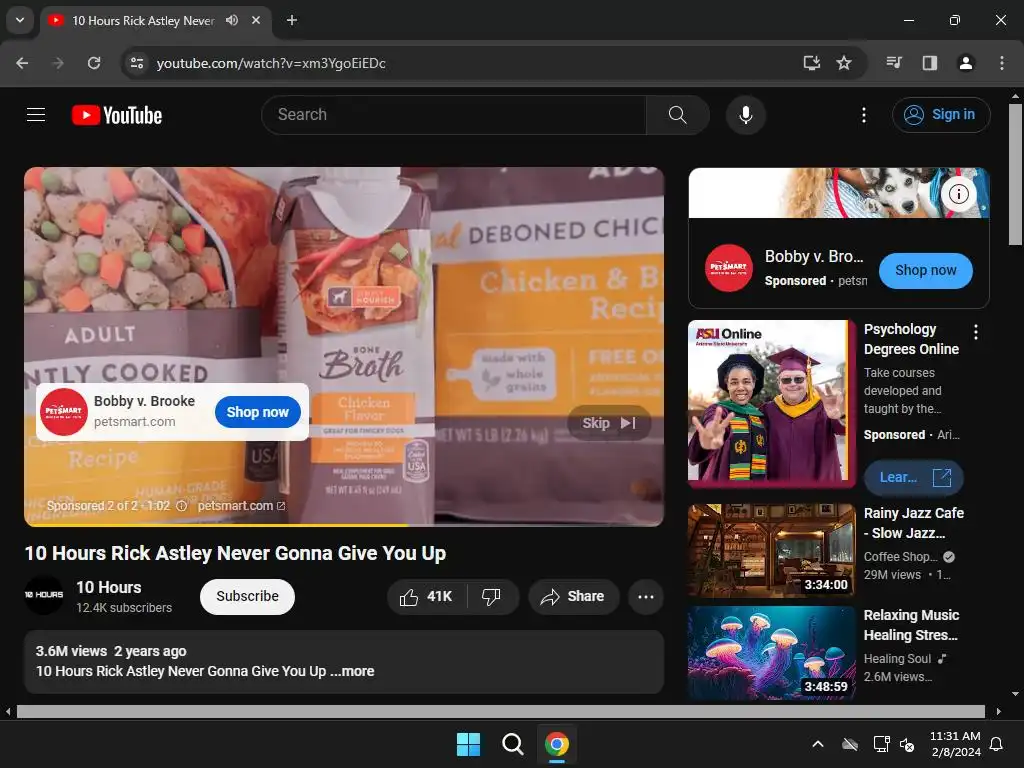Image resolution: width=1024 pixels, height=768 pixels.
Task: Open Relaxing Music Healing Stress title
Action: 911,625
